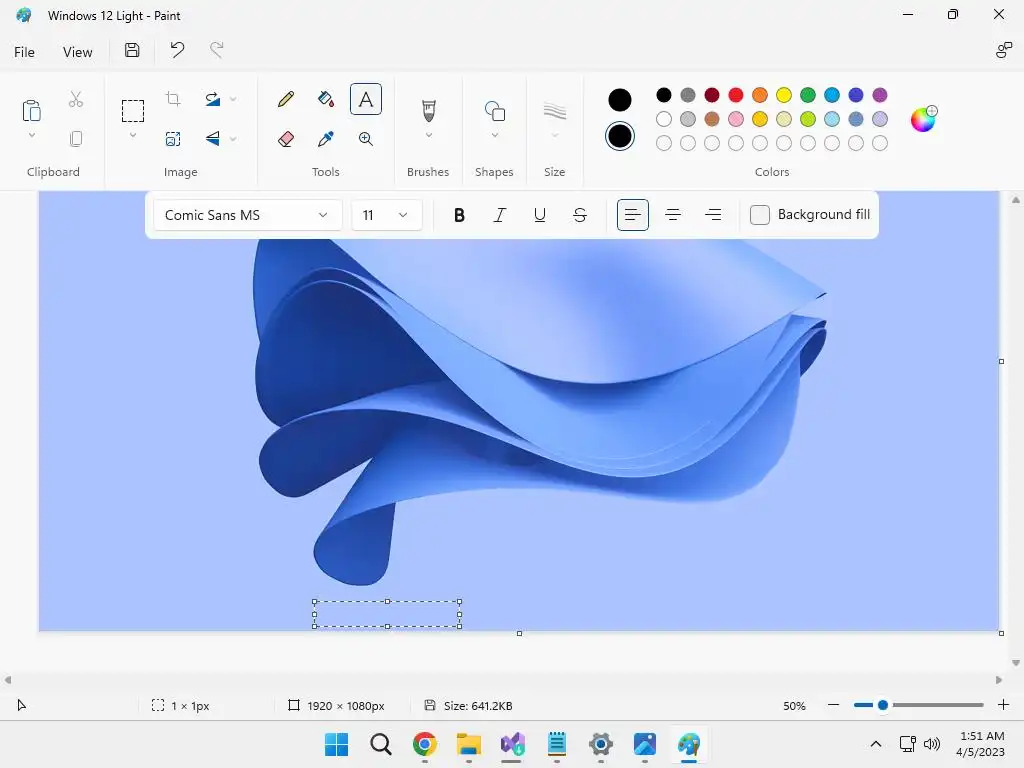Zoom out with the minus button
1024x768 pixels.
(x=833, y=705)
